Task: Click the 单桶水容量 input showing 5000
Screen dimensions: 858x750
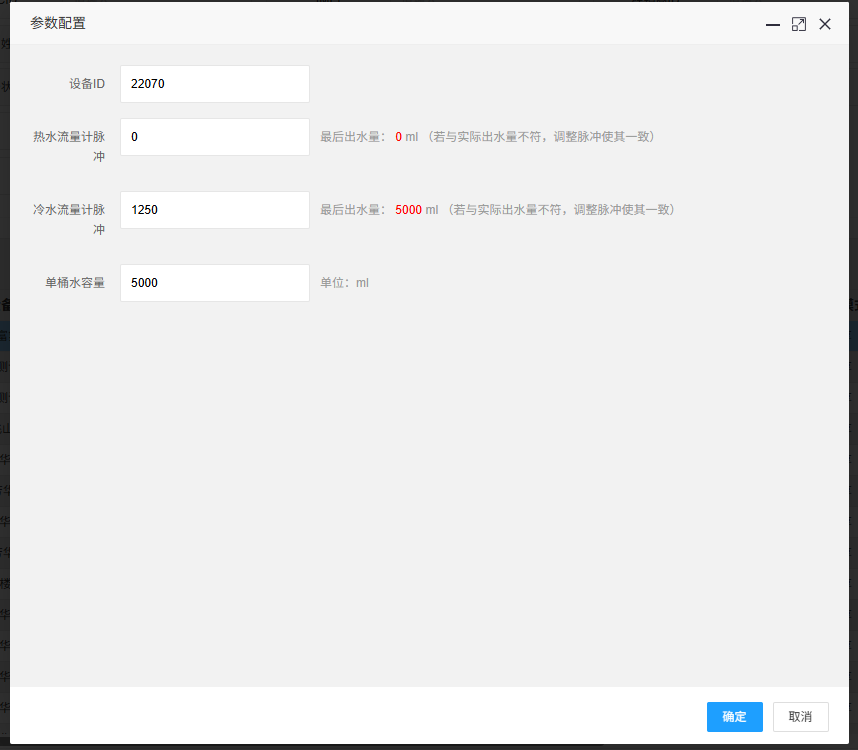Action: [215, 283]
